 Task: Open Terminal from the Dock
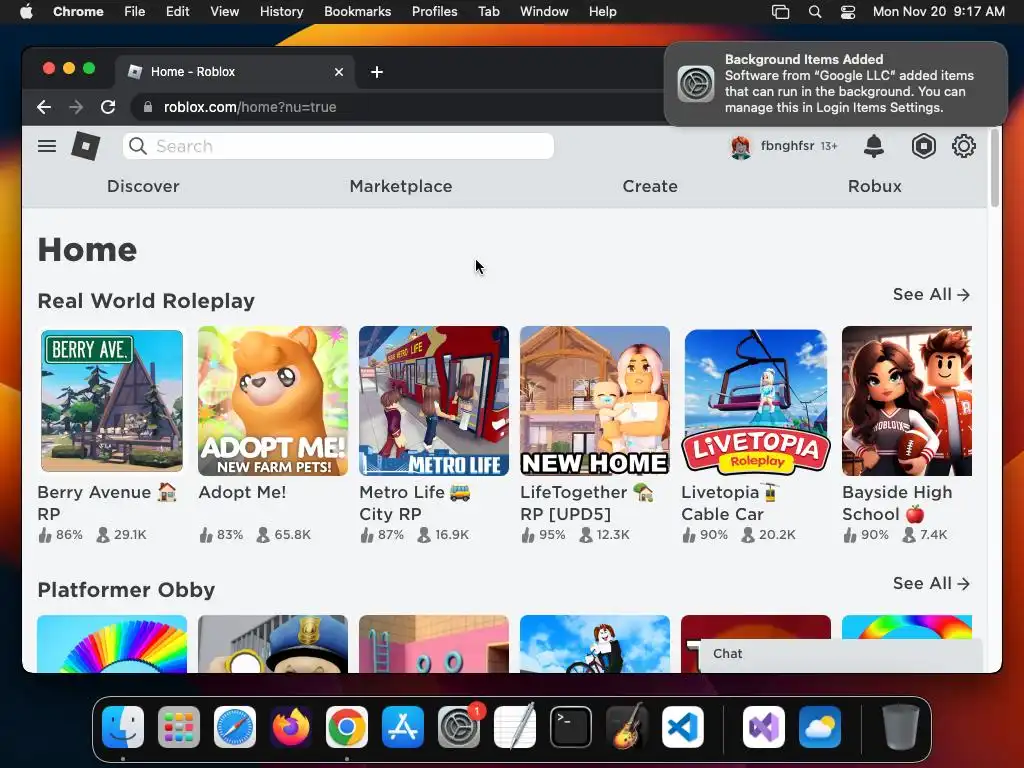pyautogui.click(x=571, y=727)
